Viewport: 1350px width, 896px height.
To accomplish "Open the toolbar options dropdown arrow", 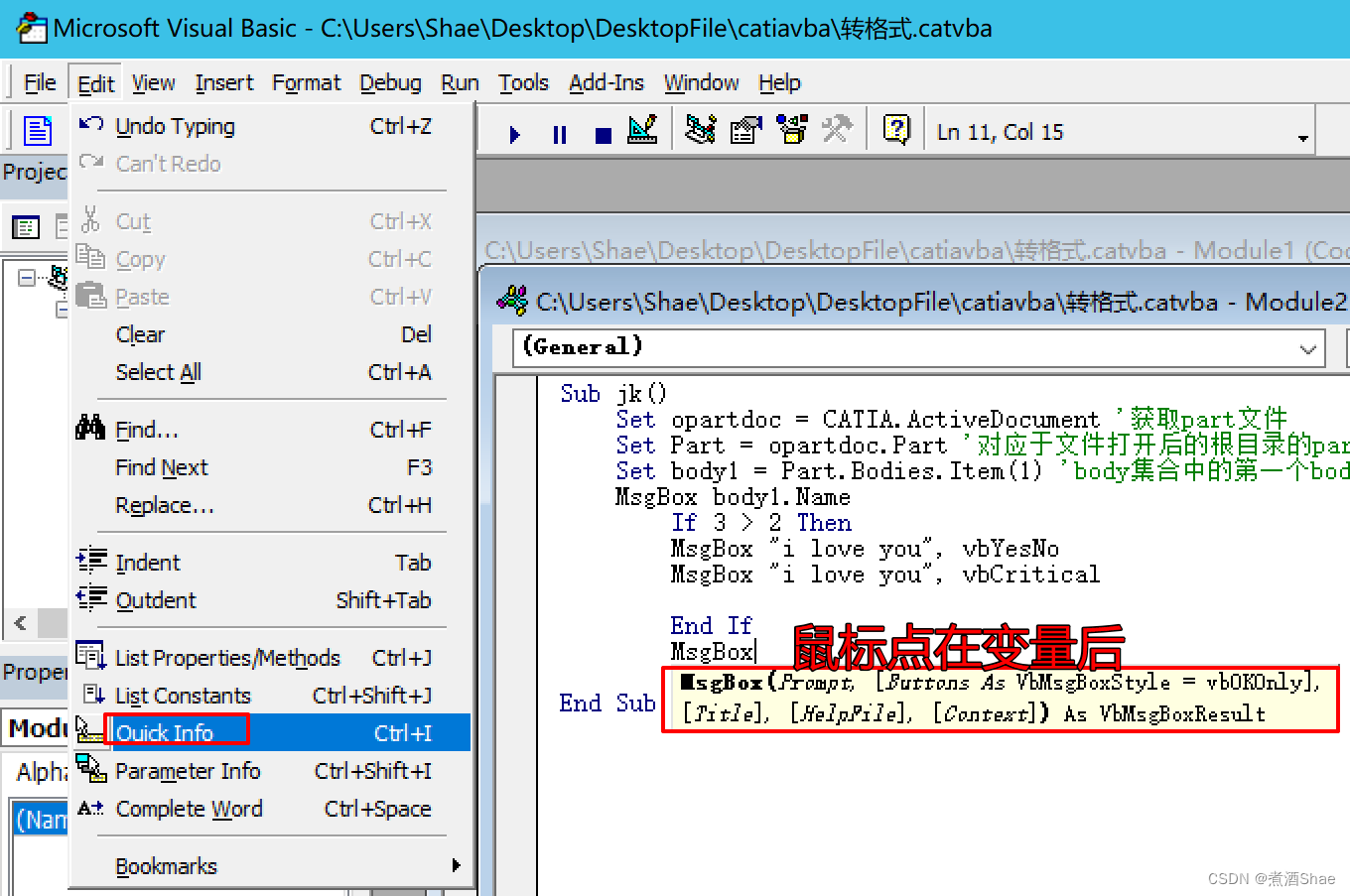I will [x=1302, y=138].
